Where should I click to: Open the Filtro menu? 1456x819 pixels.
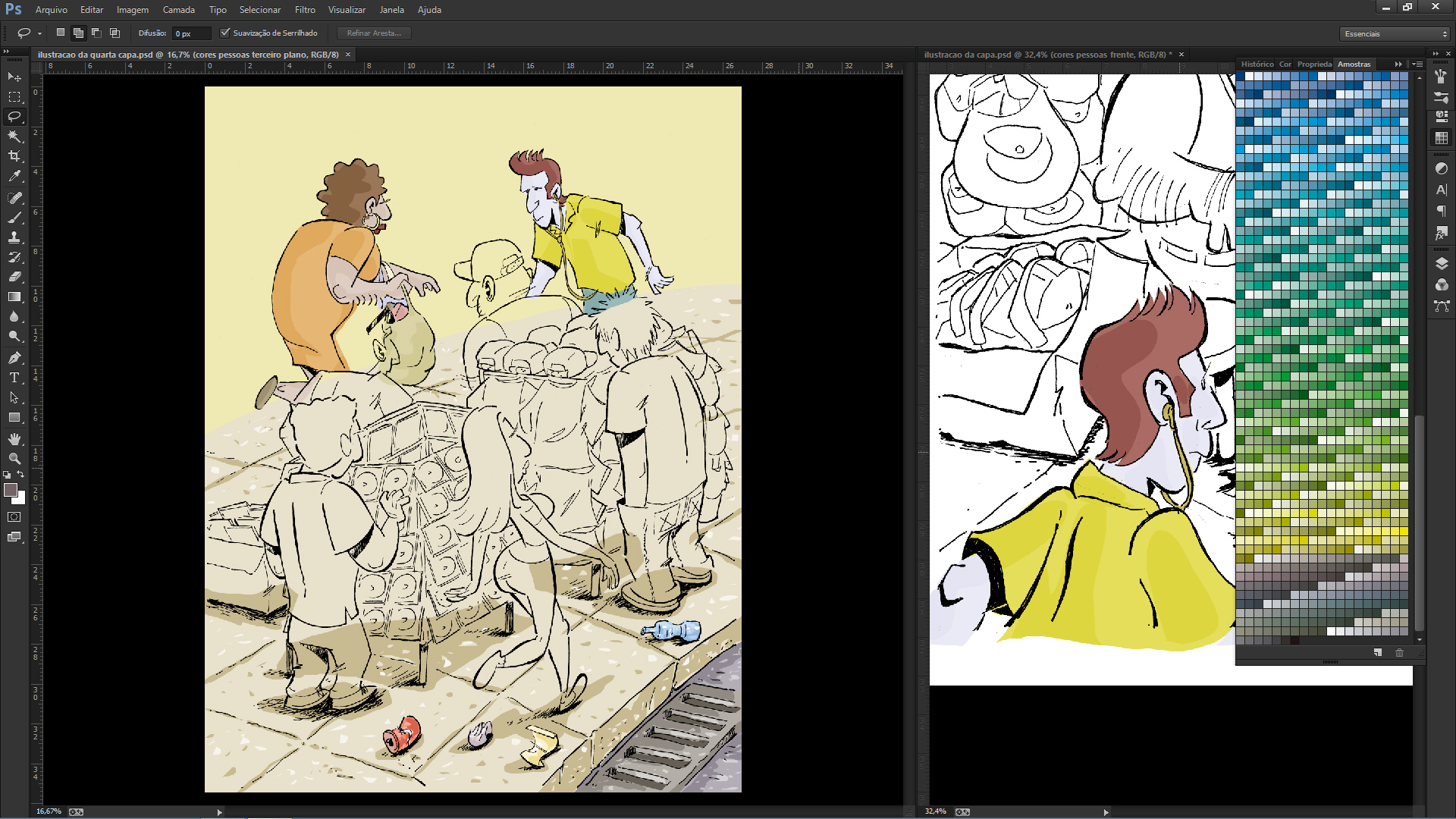coord(305,10)
